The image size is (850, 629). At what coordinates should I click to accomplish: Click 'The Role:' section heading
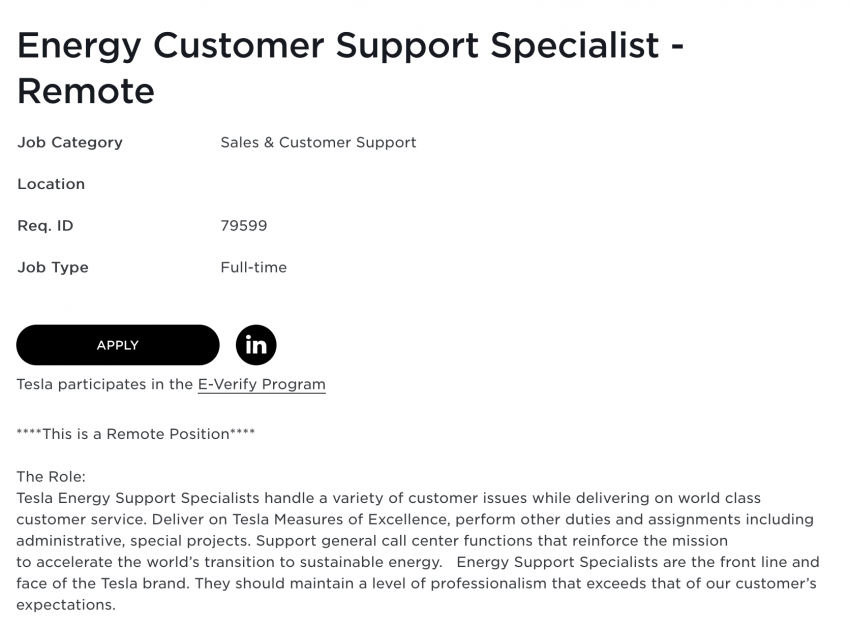click(51, 477)
